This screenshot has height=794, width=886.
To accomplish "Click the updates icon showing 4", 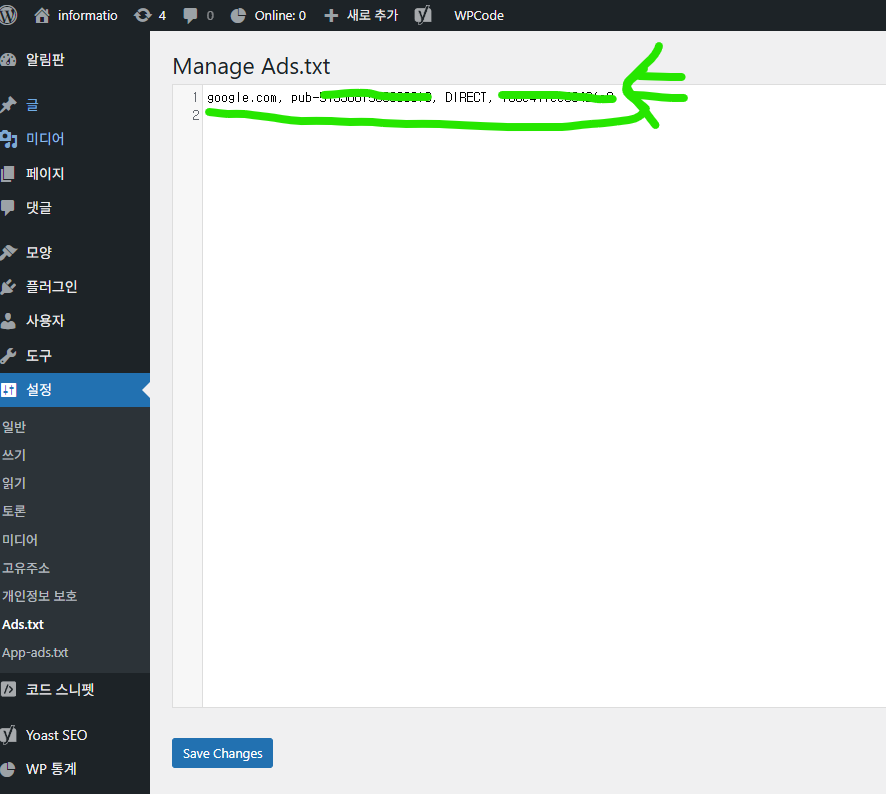I will pyautogui.click(x=143, y=15).
